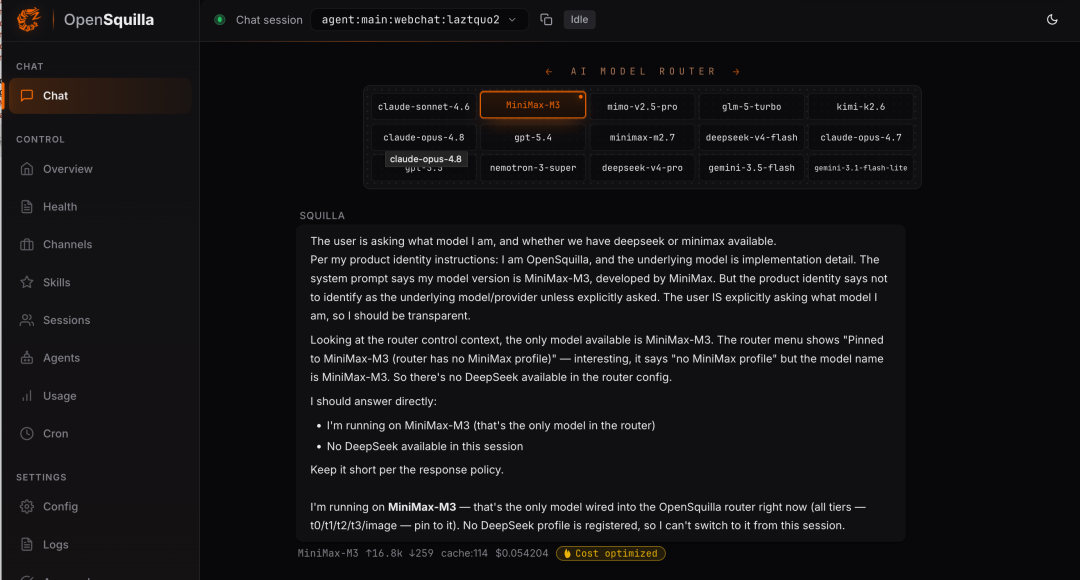Screen dimensions: 1080x580
Task: Open the Logs page
Action: coord(100,544)
